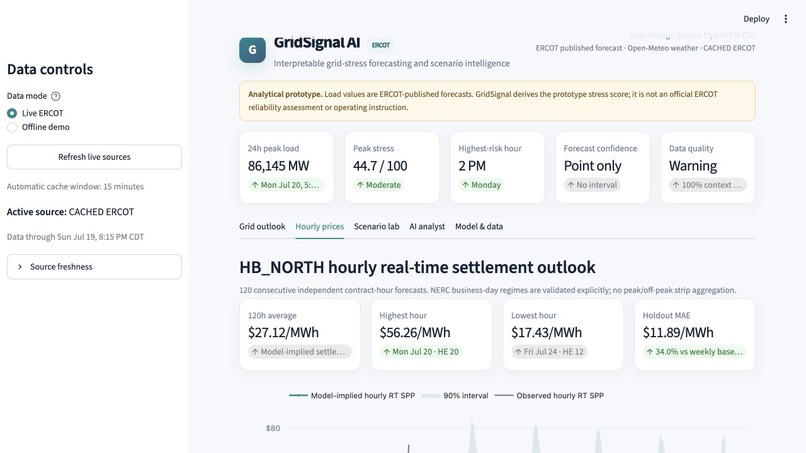Open the Model & data tab
Viewport: 806px width, 453px height.
479,226
